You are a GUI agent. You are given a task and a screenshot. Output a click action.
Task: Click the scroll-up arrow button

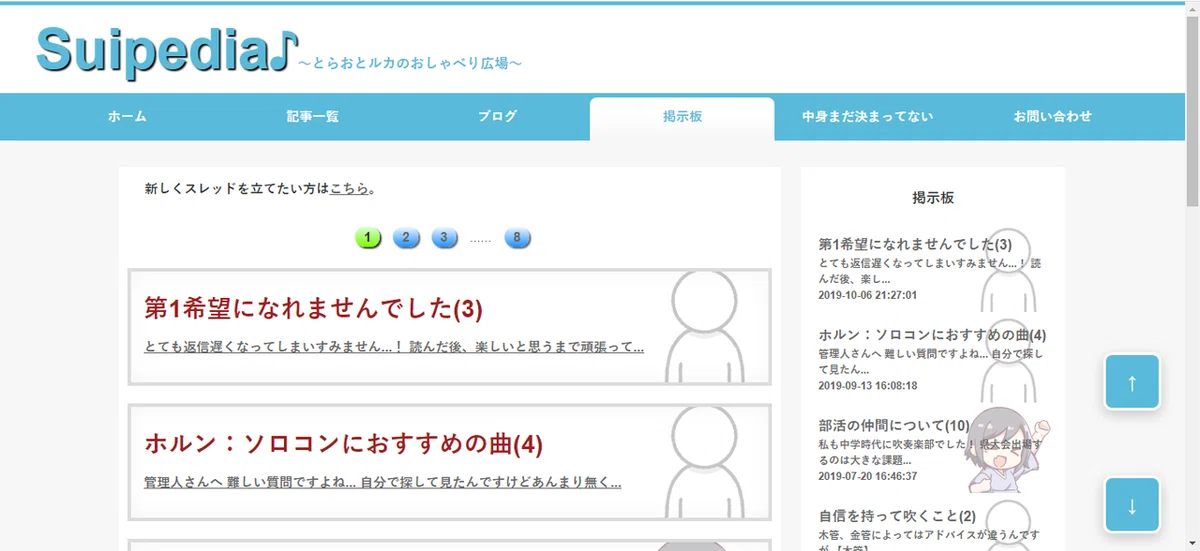1132,382
